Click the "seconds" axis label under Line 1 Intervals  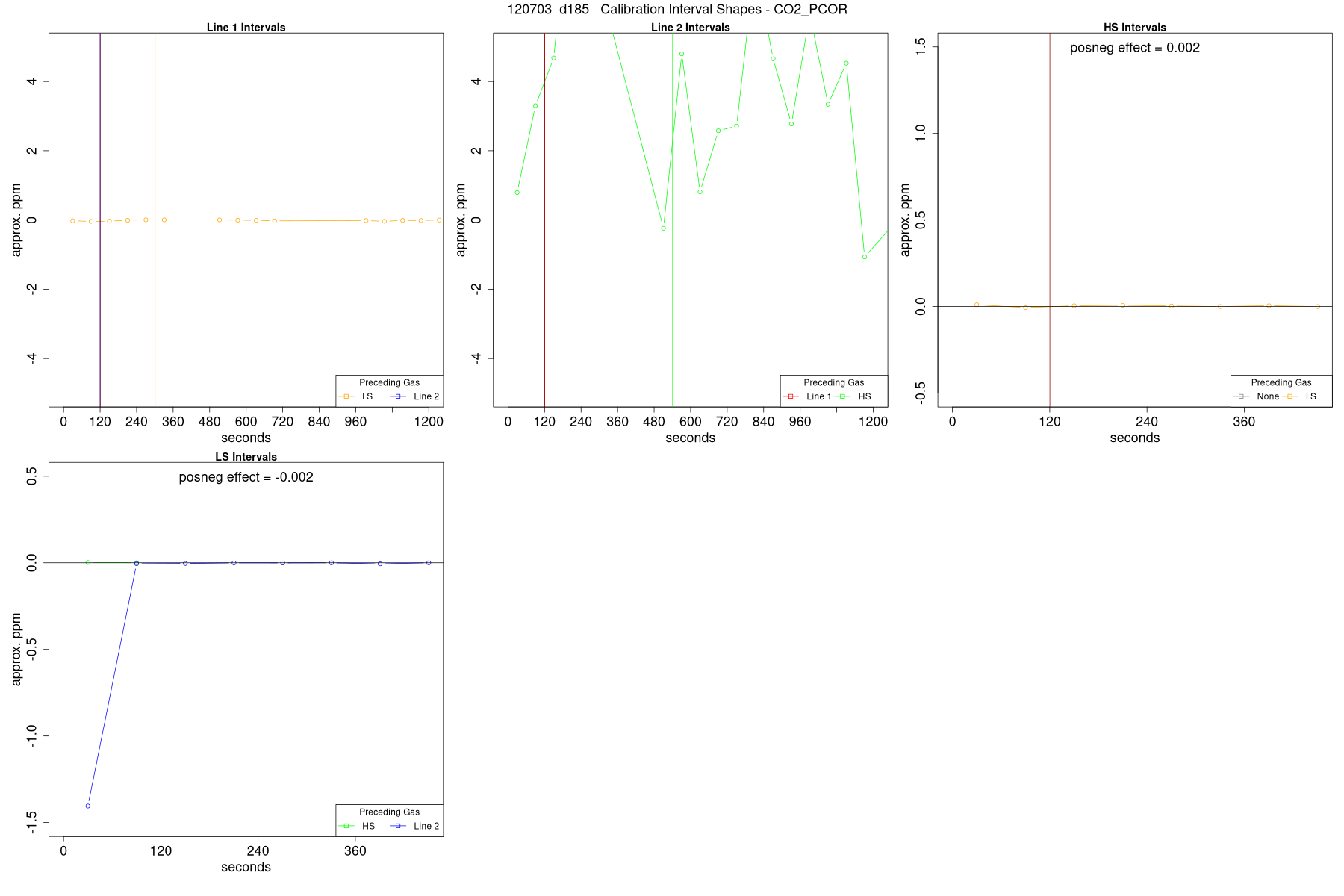(246, 438)
